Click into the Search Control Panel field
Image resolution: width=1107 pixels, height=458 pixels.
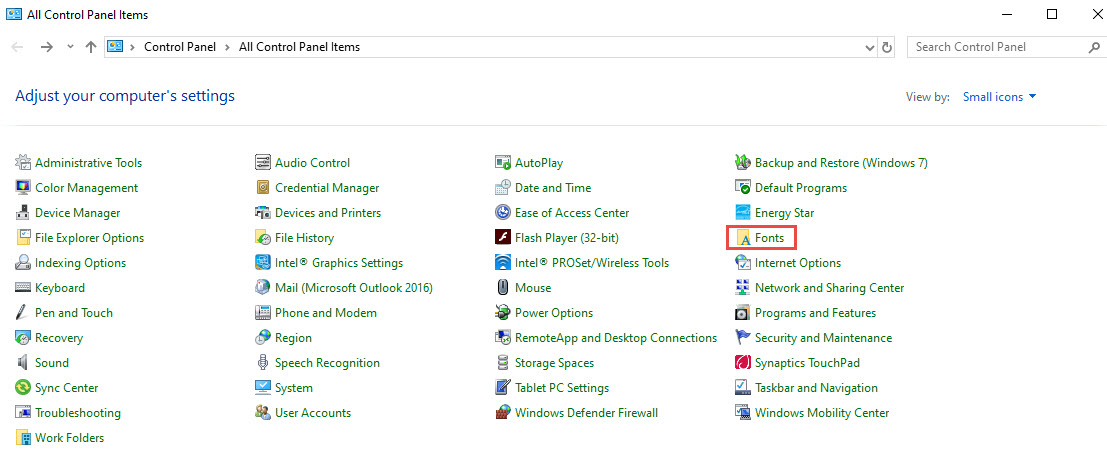995,47
